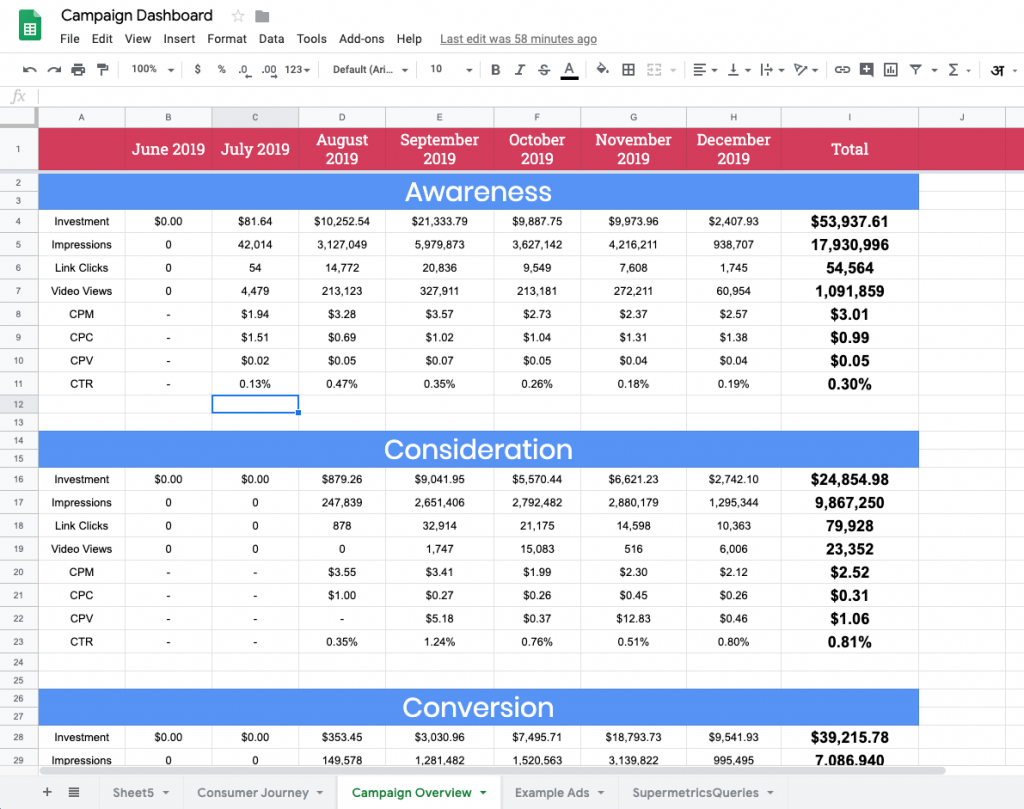Toggle strikethrough formatting

point(544,70)
